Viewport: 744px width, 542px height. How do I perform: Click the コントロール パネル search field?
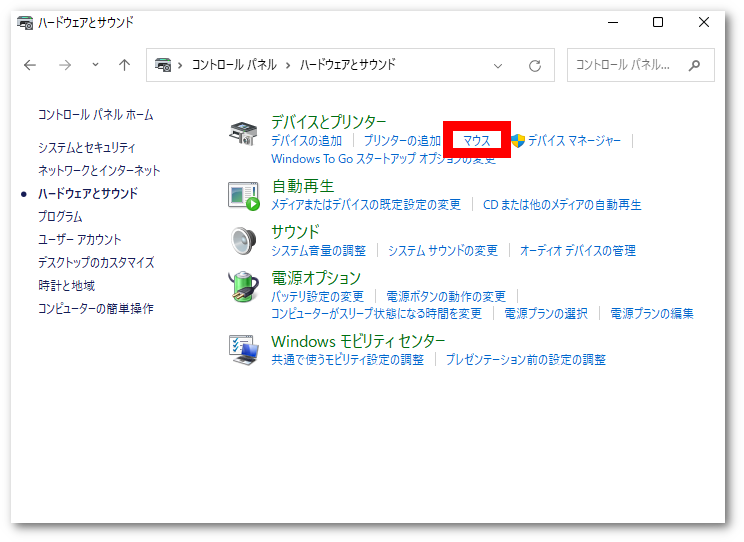coord(641,65)
